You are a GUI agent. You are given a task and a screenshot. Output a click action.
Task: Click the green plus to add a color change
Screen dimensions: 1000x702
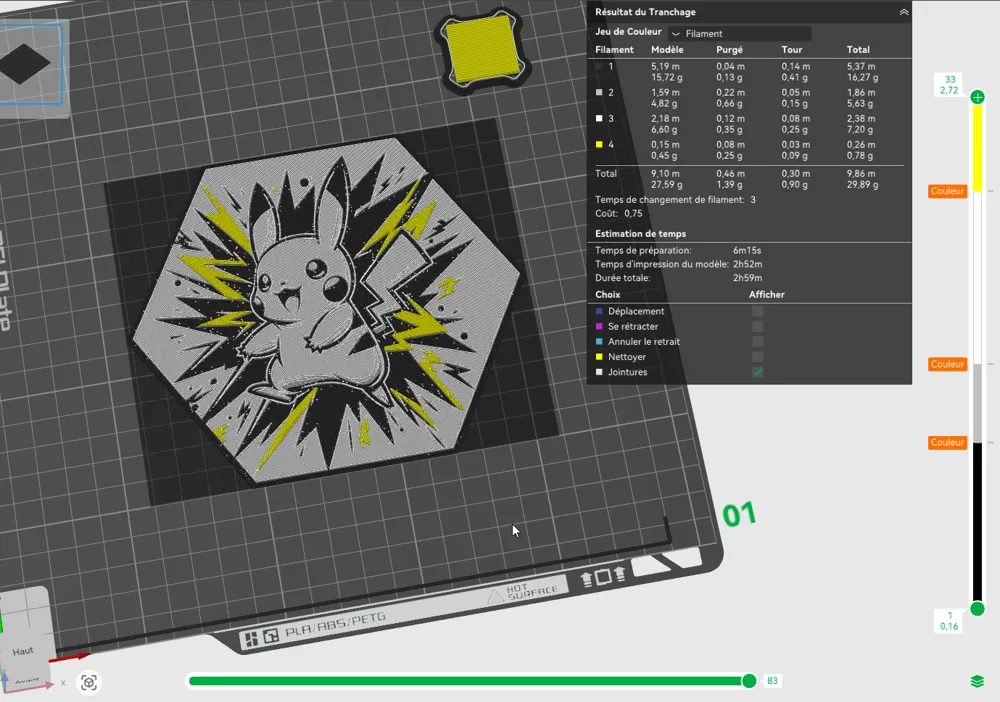[x=976, y=97]
